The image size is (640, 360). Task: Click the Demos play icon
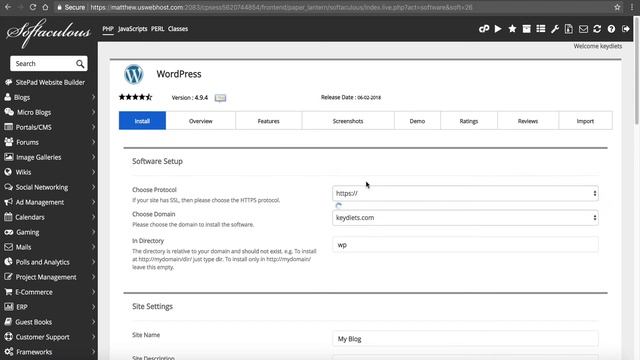click(x=498, y=29)
